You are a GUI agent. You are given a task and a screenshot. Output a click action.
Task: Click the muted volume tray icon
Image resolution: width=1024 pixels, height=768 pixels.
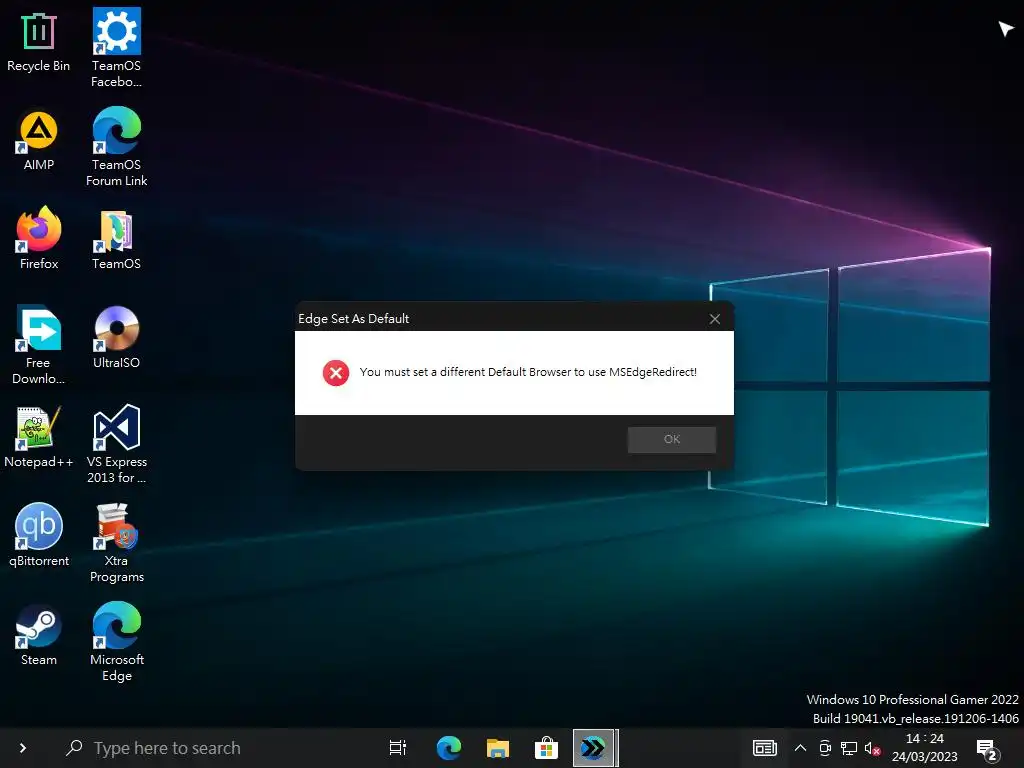[872, 748]
